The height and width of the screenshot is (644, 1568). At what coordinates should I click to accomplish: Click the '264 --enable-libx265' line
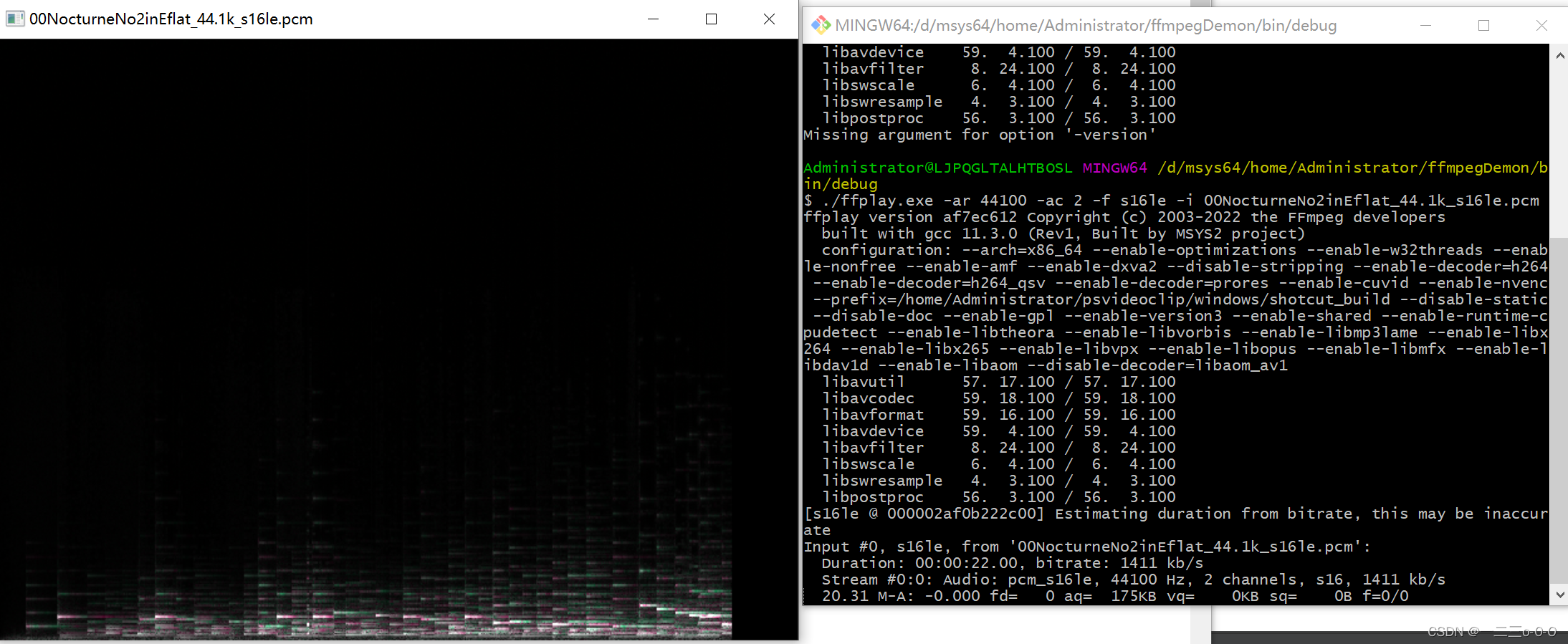[x=1175, y=349]
